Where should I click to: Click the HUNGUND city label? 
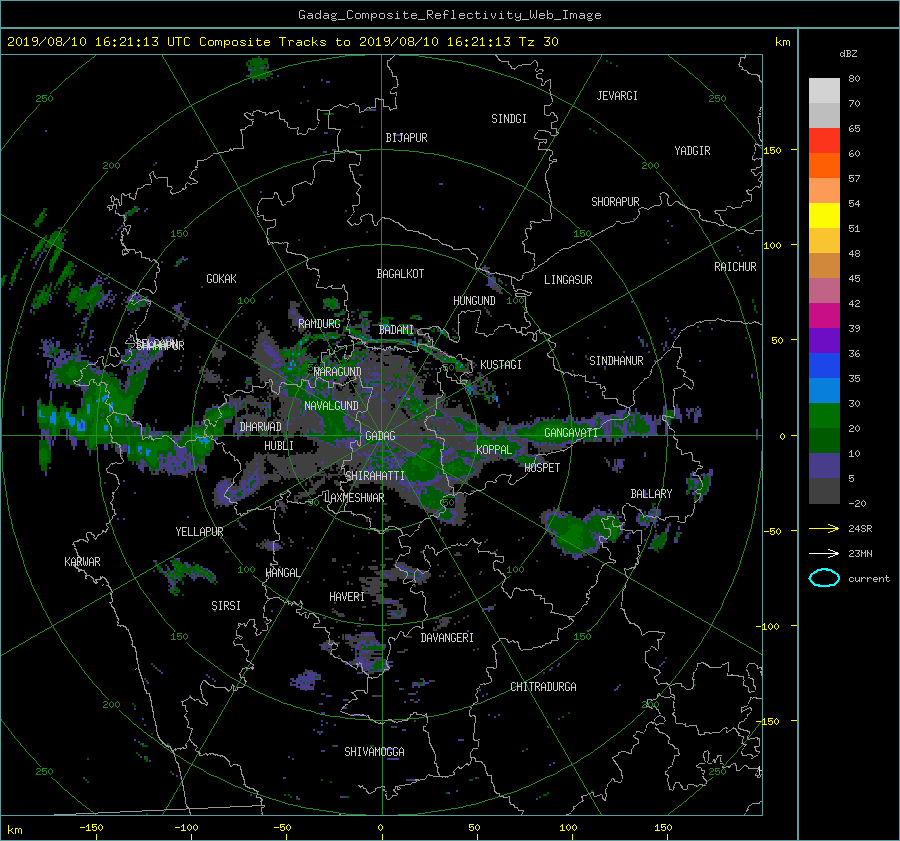point(474,301)
